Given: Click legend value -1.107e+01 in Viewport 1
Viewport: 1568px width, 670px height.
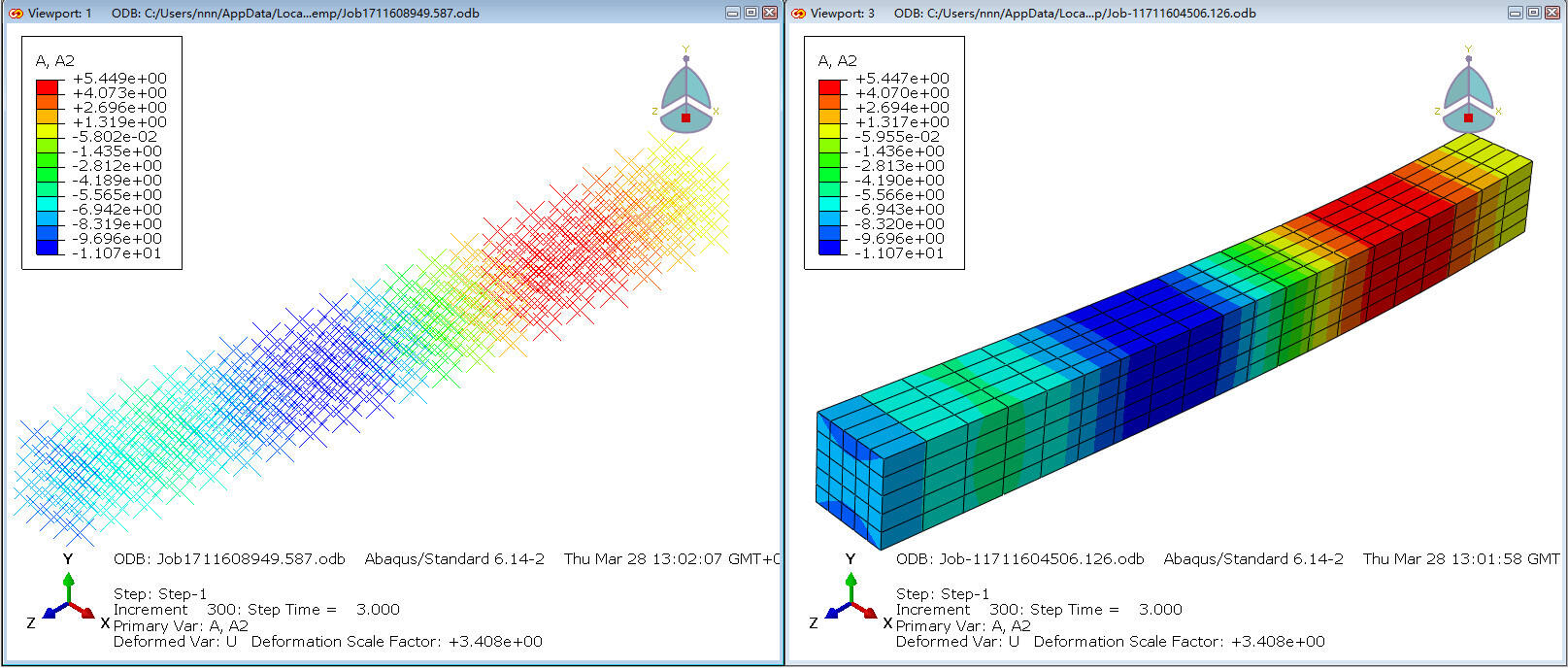Looking at the screenshot, I should [x=117, y=253].
